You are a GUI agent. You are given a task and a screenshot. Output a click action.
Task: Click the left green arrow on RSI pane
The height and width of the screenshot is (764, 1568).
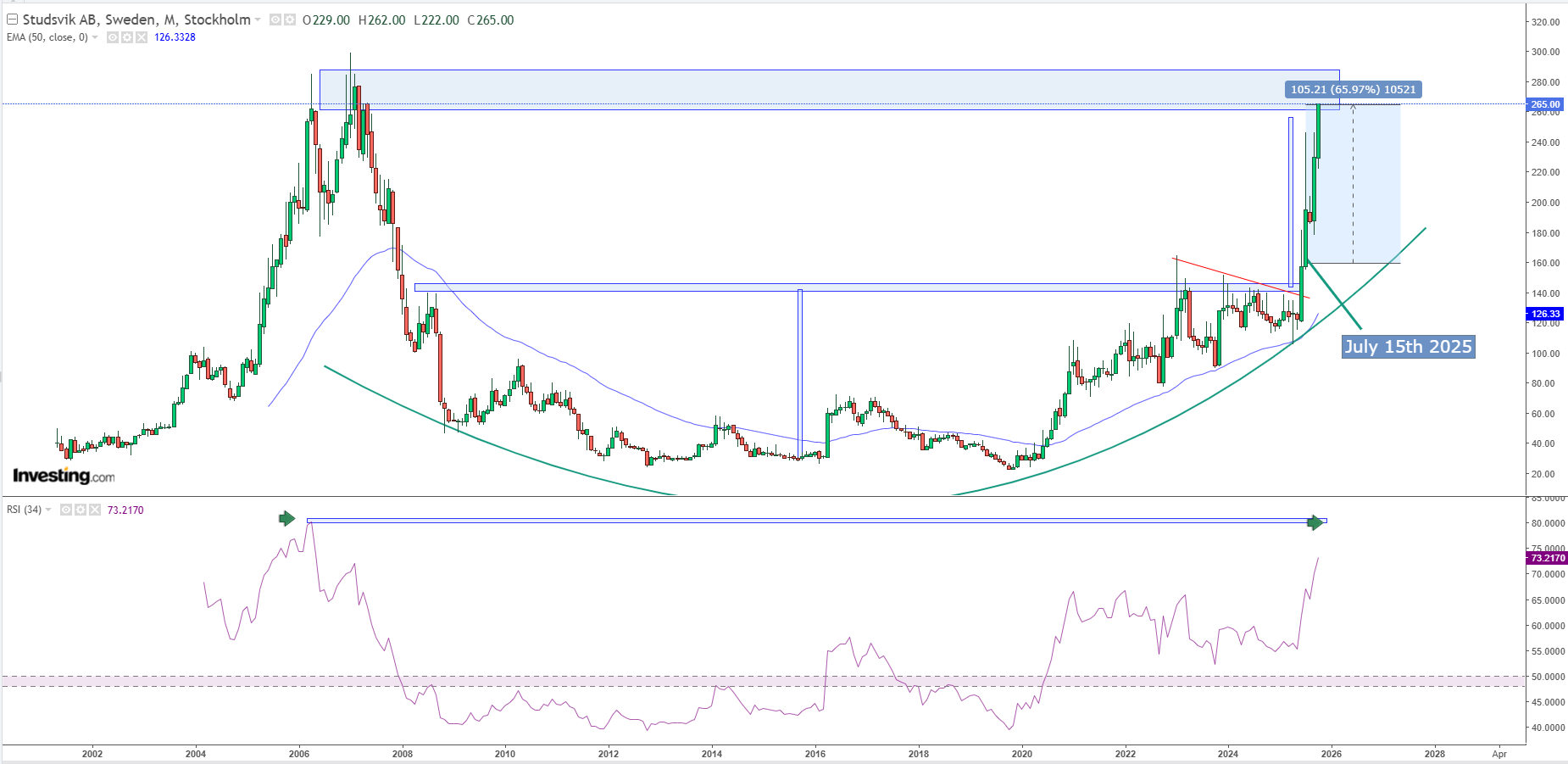[287, 518]
